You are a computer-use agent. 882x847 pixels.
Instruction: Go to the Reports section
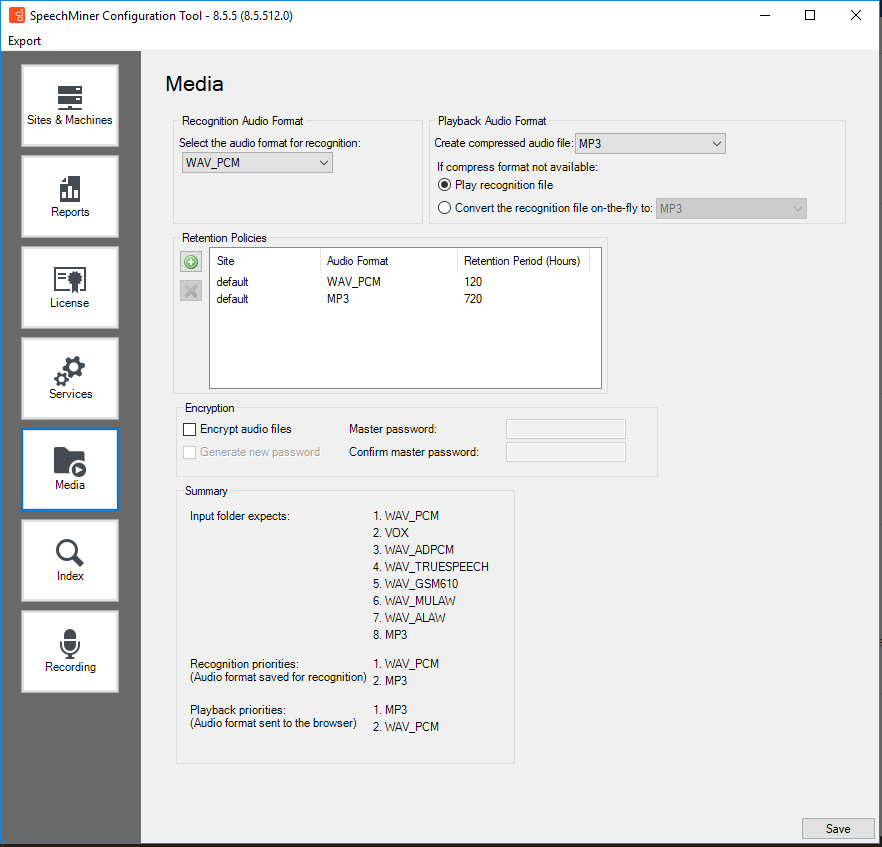[70, 197]
